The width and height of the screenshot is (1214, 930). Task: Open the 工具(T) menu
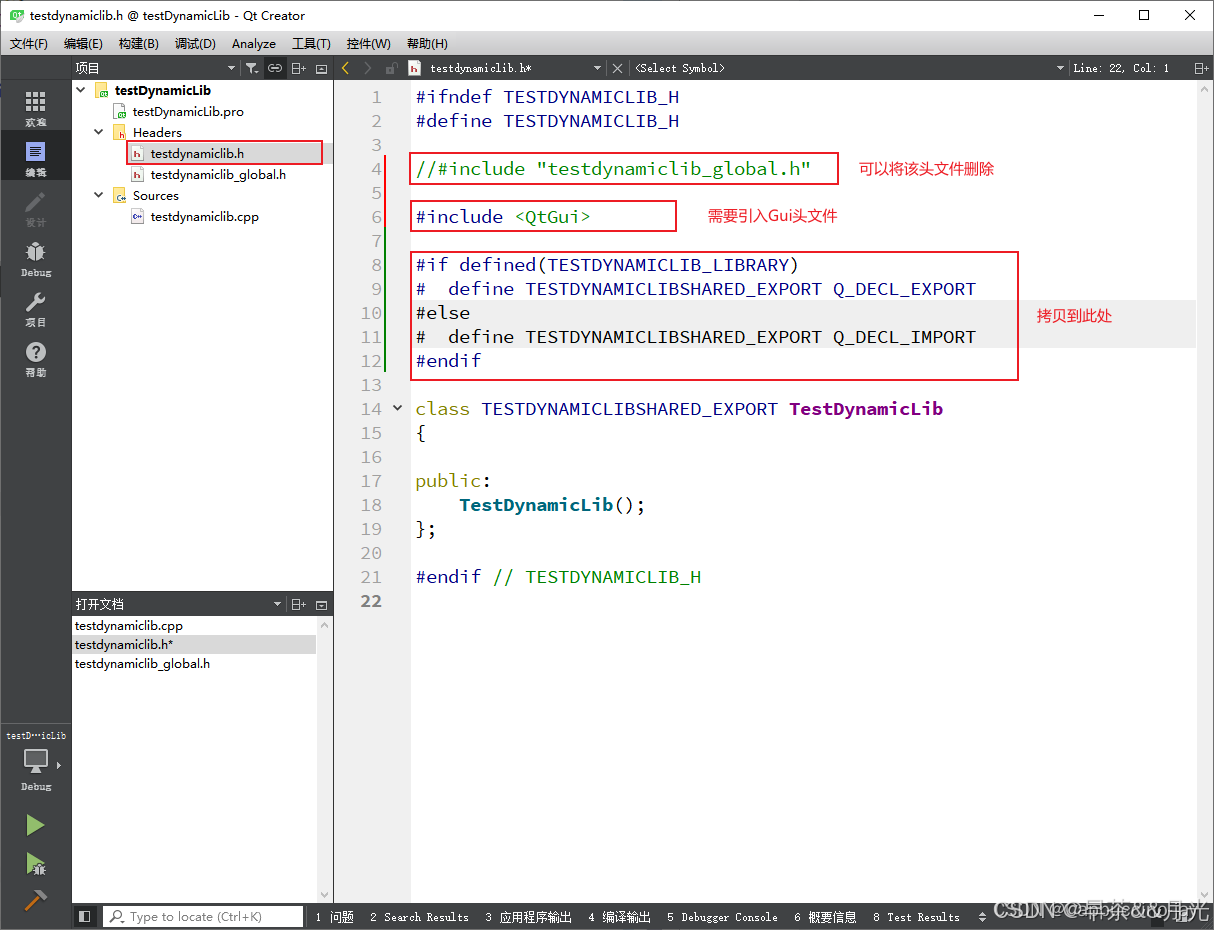click(x=311, y=44)
